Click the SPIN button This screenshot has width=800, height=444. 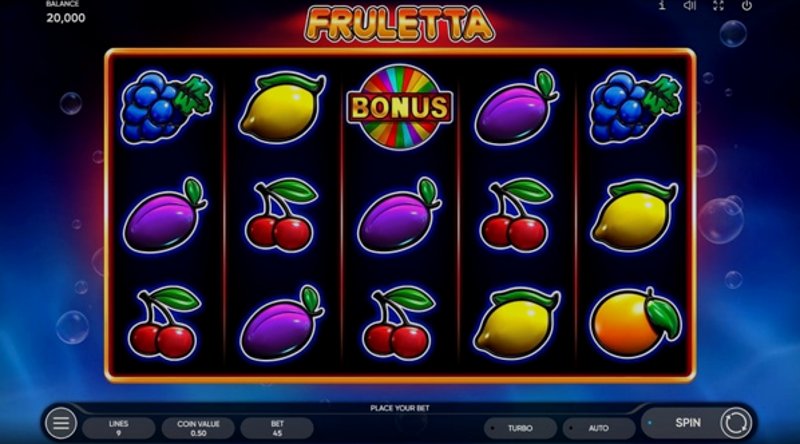[x=688, y=423]
